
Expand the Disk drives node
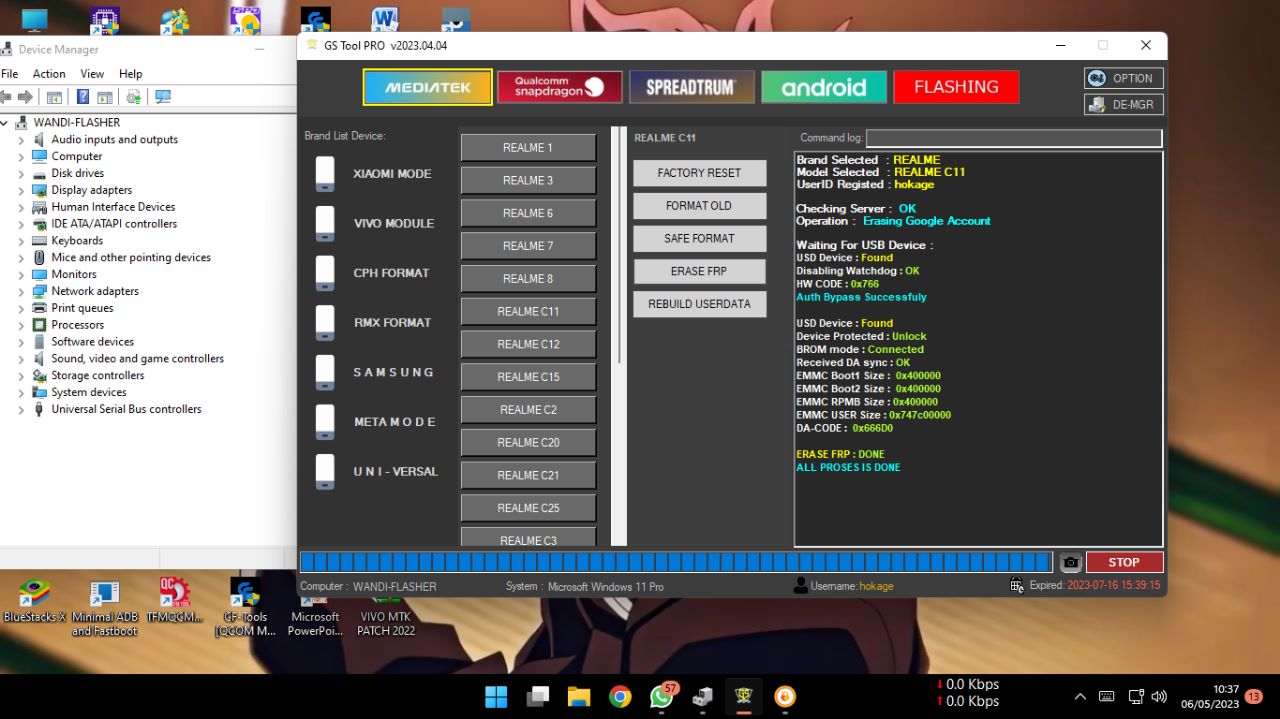tap(21, 173)
